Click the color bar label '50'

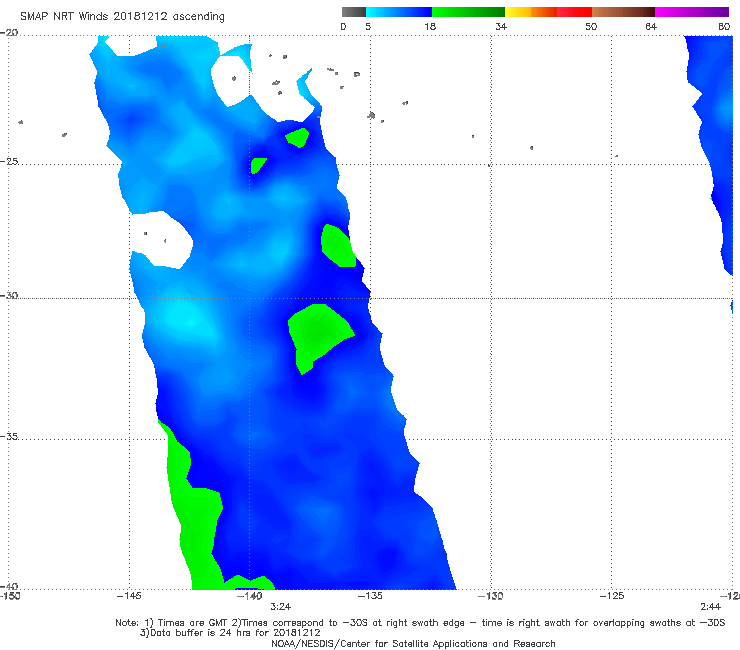(x=591, y=26)
